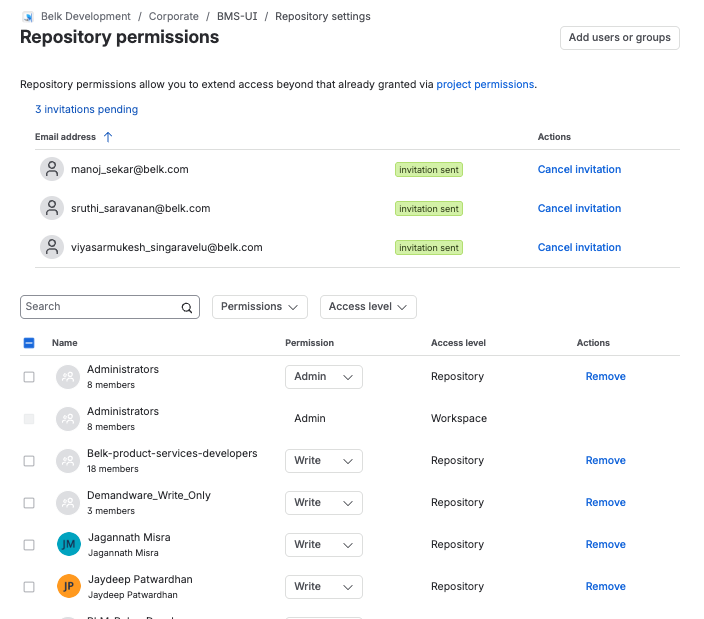
Task: Sort by Email address arrow icon
Action: pos(108,137)
